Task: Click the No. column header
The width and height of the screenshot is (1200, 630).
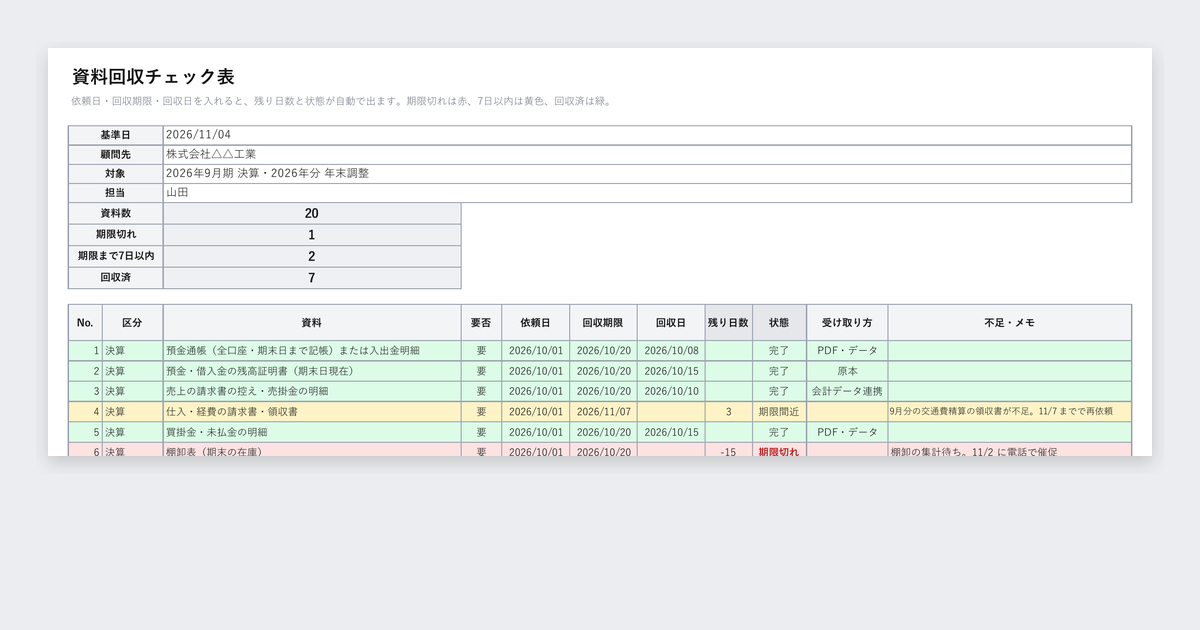Action: (x=85, y=323)
